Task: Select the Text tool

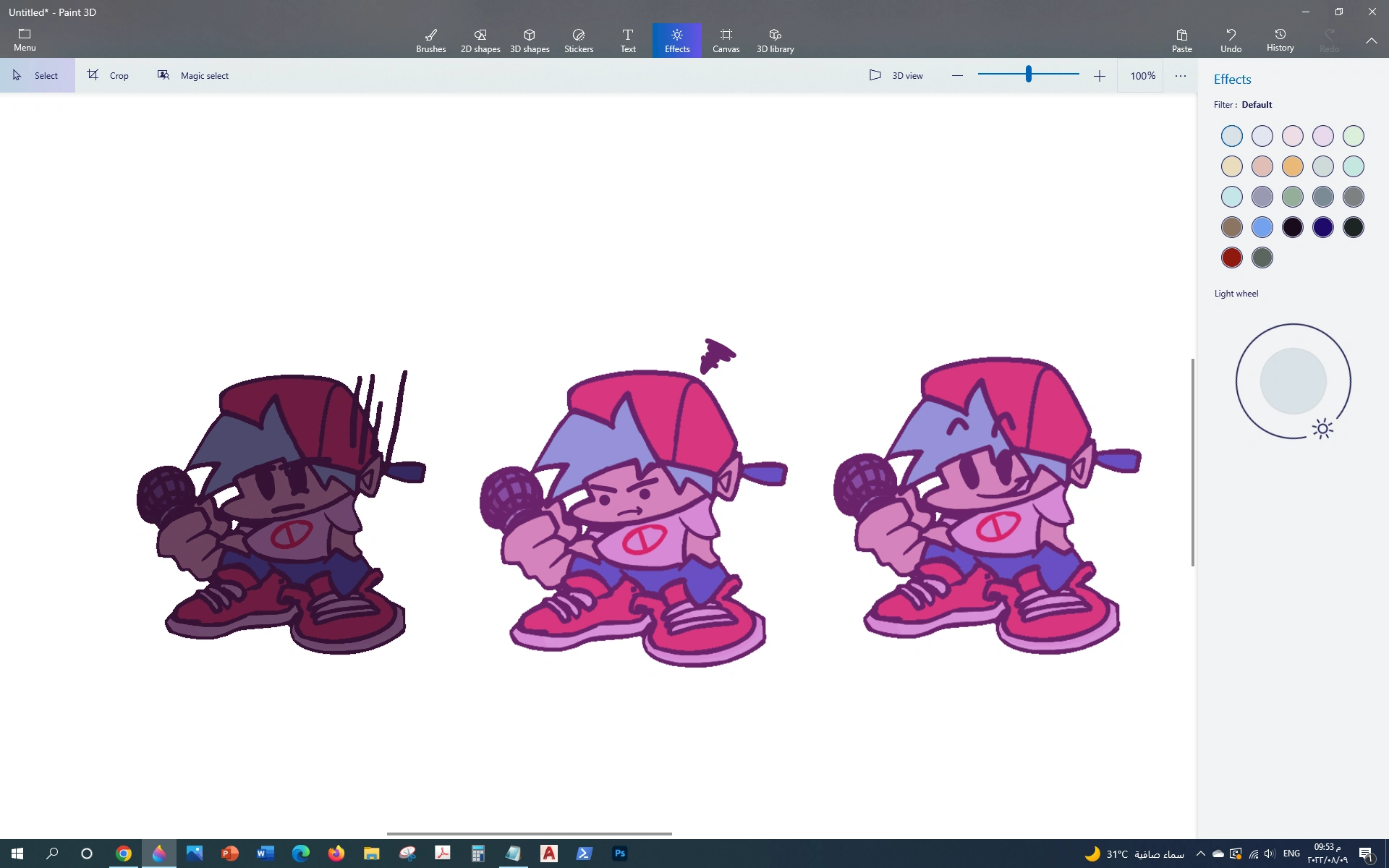Action: 628,41
